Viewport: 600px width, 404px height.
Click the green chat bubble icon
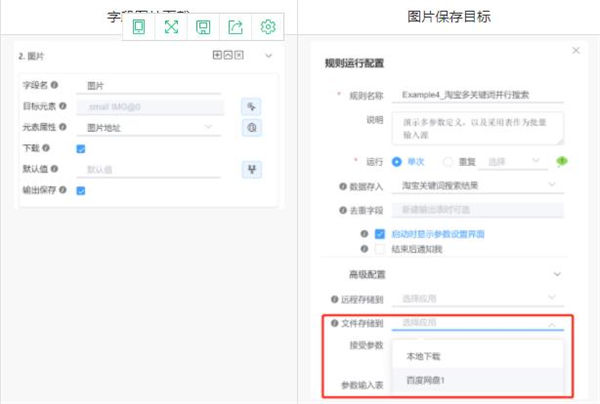click(x=562, y=161)
